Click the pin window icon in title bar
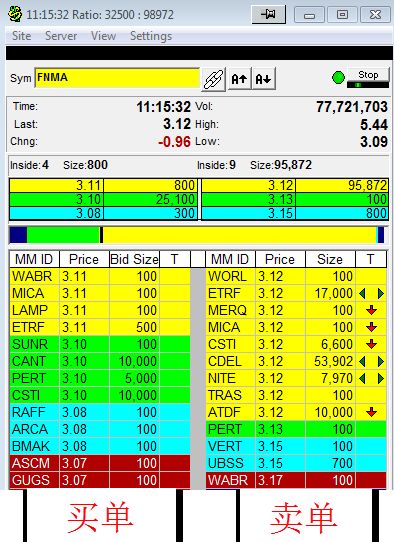 pos(269,14)
